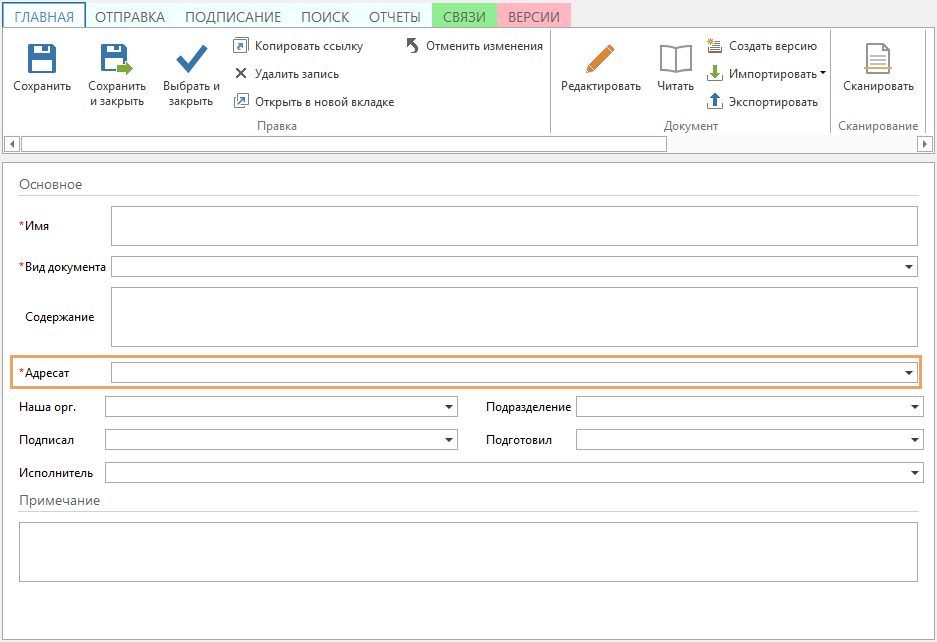Viewport: 937px width, 642px height.
Task: Click the Save and close icon
Action: point(116,60)
